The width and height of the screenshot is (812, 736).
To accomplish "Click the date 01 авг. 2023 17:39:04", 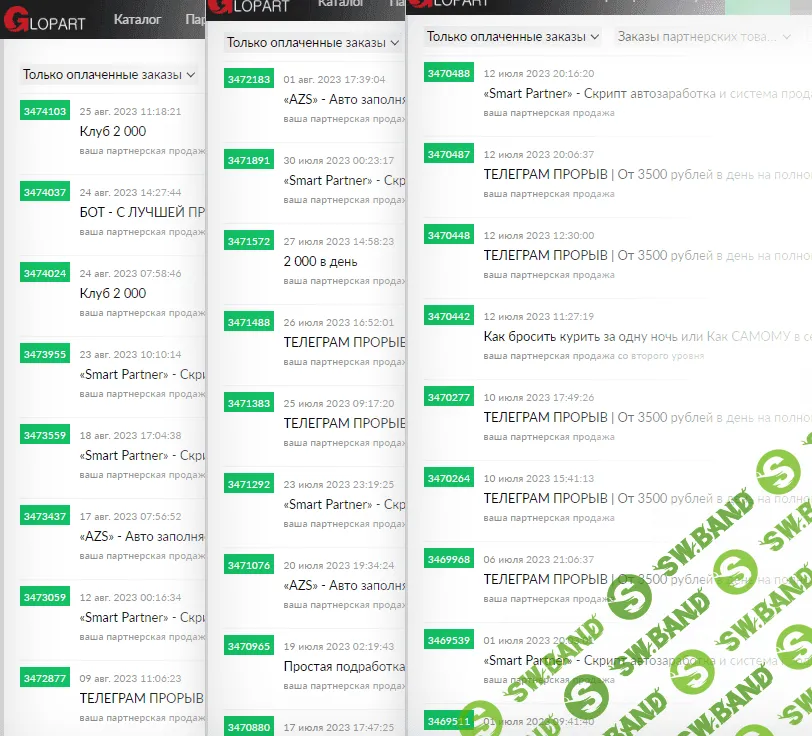I will (x=335, y=80).
